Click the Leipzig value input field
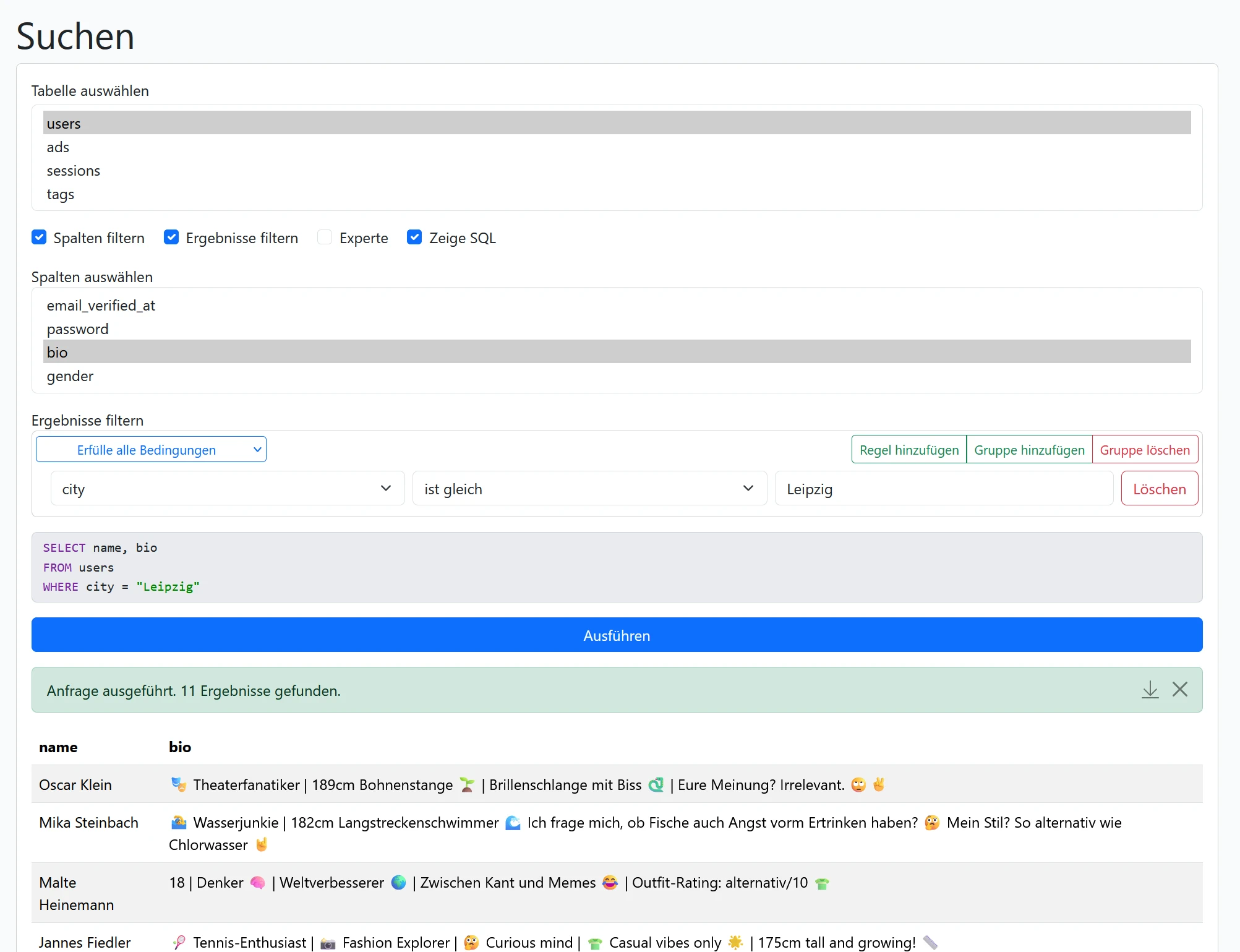The height and width of the screenshot is (952, 1240). 944,489
